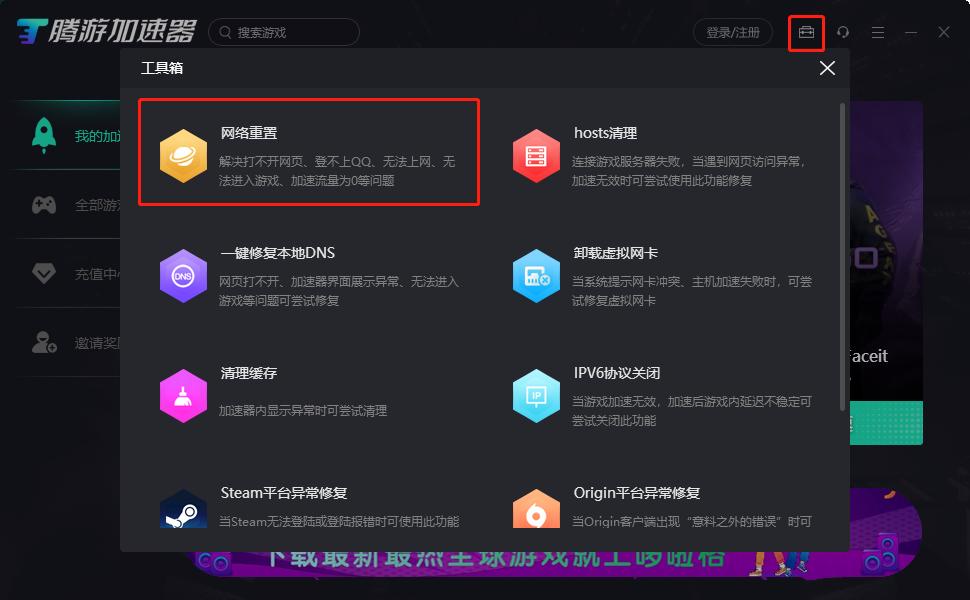This screenshot has height=600, width=970.
Task: Close the 工具箱 panel
Action: click(826, 68)
